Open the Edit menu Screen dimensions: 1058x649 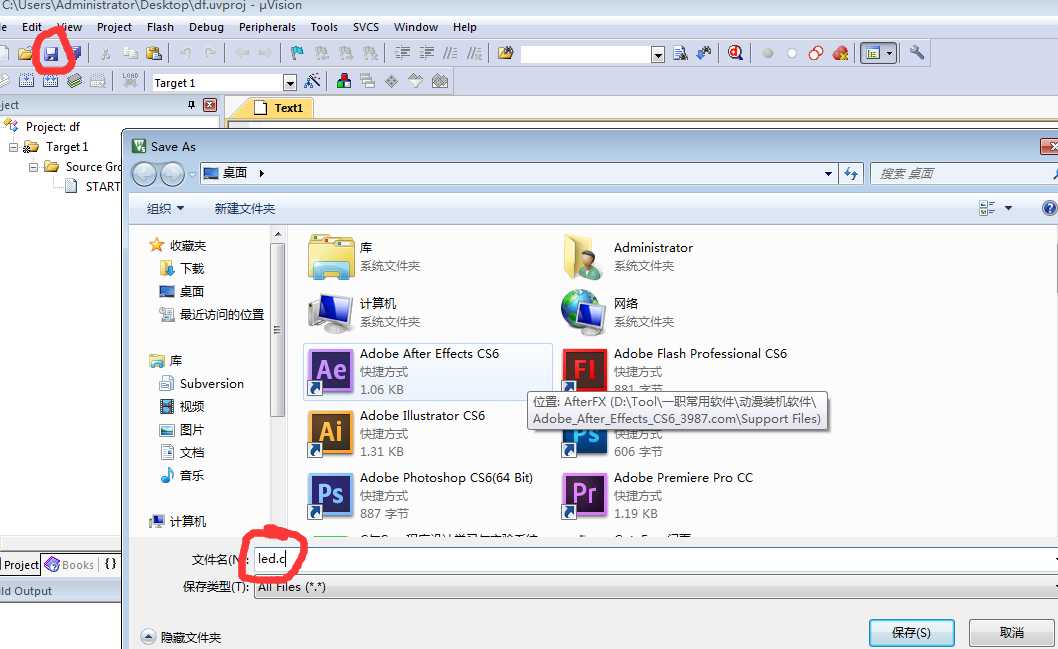click(x=32, y=27)
